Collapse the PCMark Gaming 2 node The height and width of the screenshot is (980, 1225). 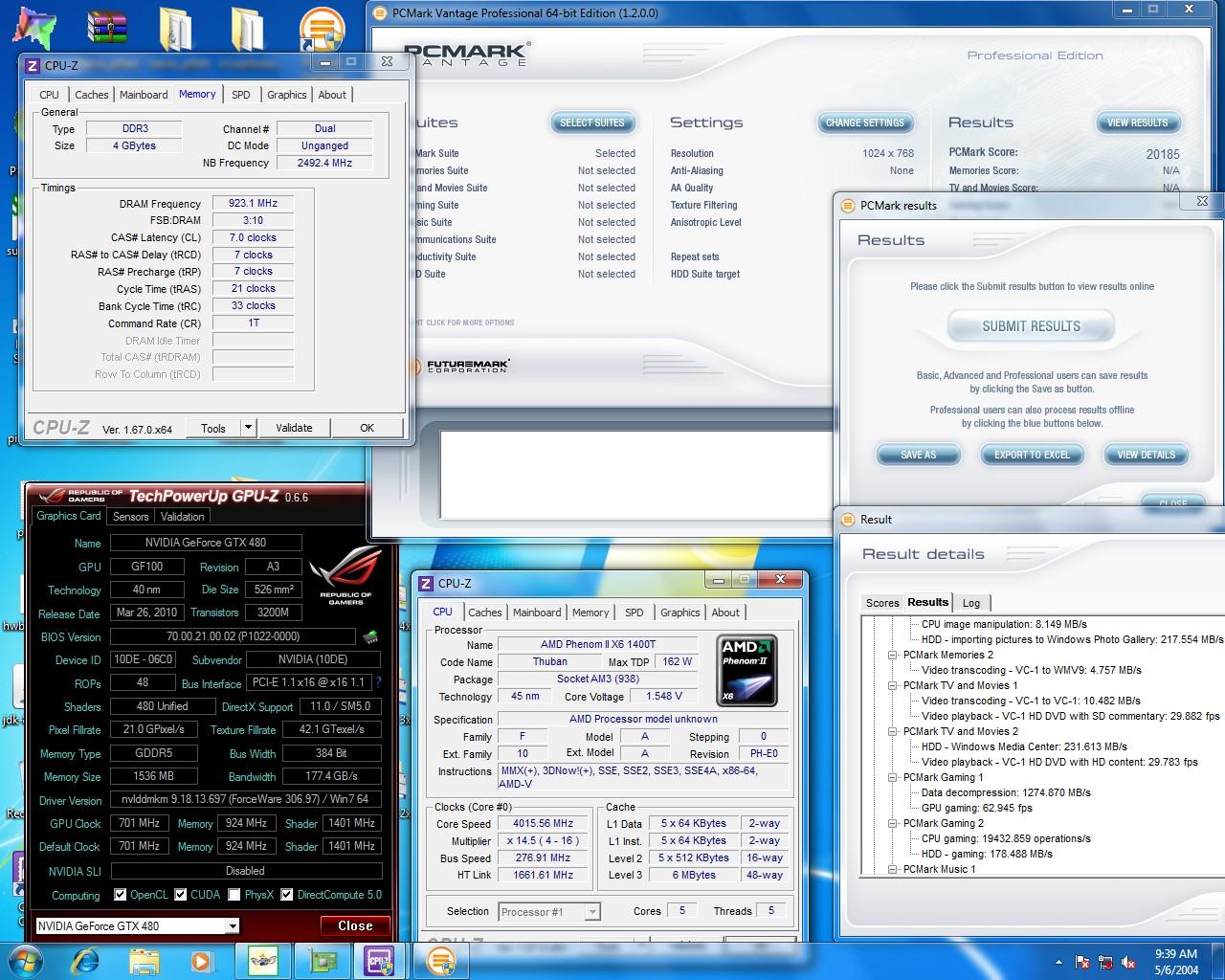coord(892,823)
